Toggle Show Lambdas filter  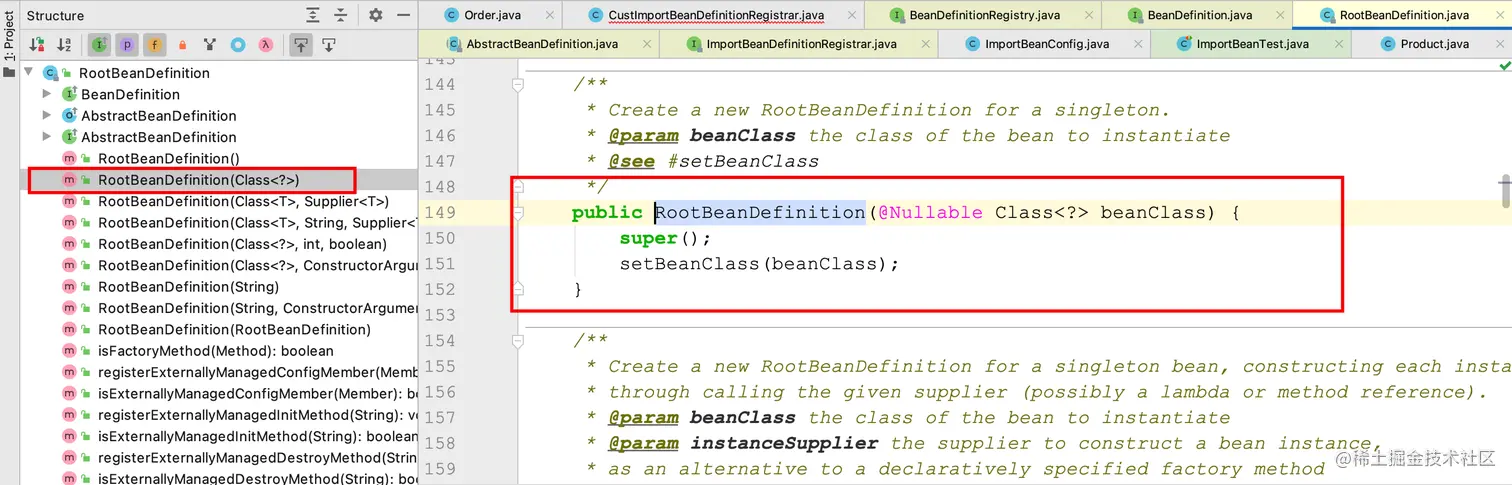[266, 45]
